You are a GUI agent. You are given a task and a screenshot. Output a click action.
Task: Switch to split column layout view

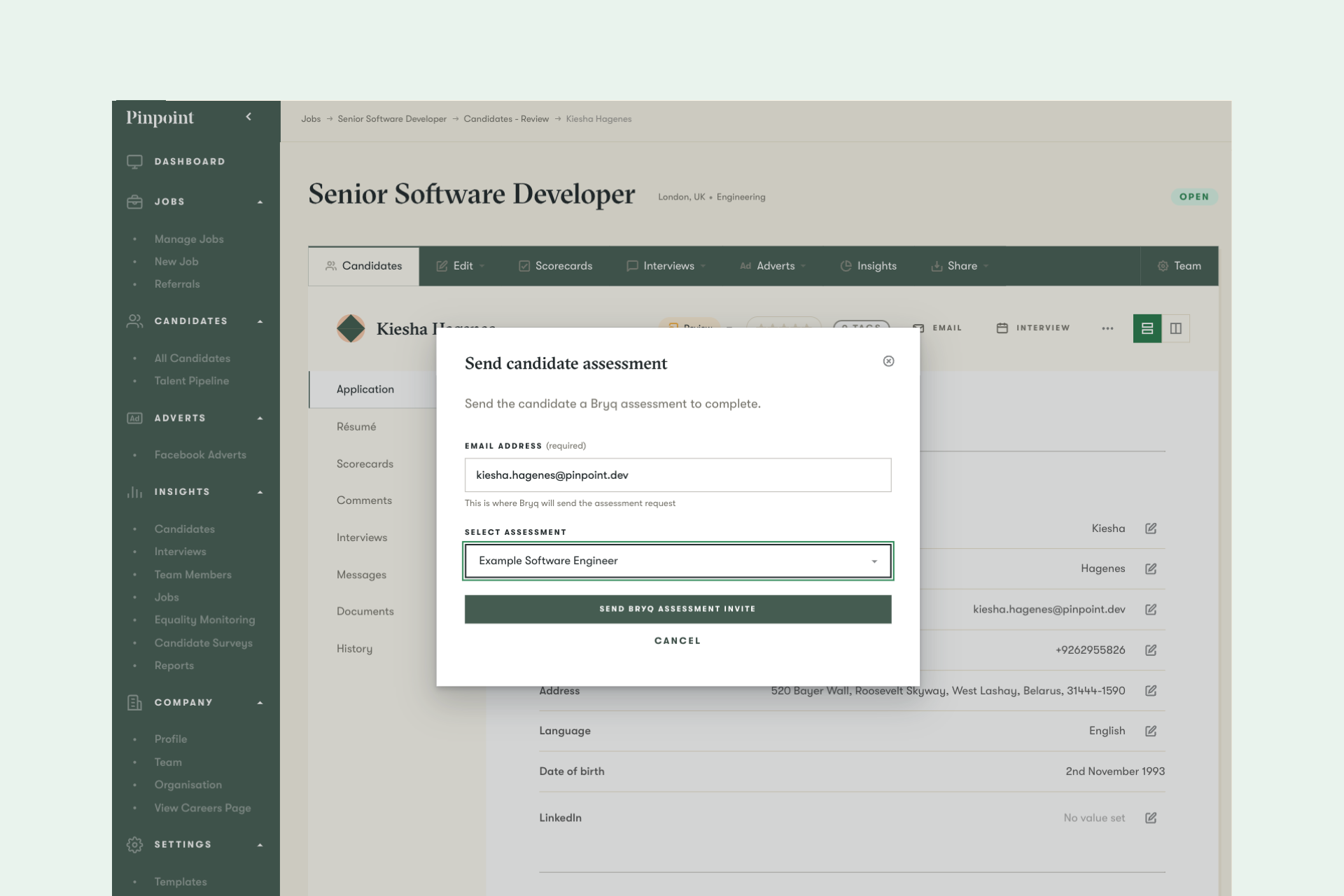click(1175, 328)
